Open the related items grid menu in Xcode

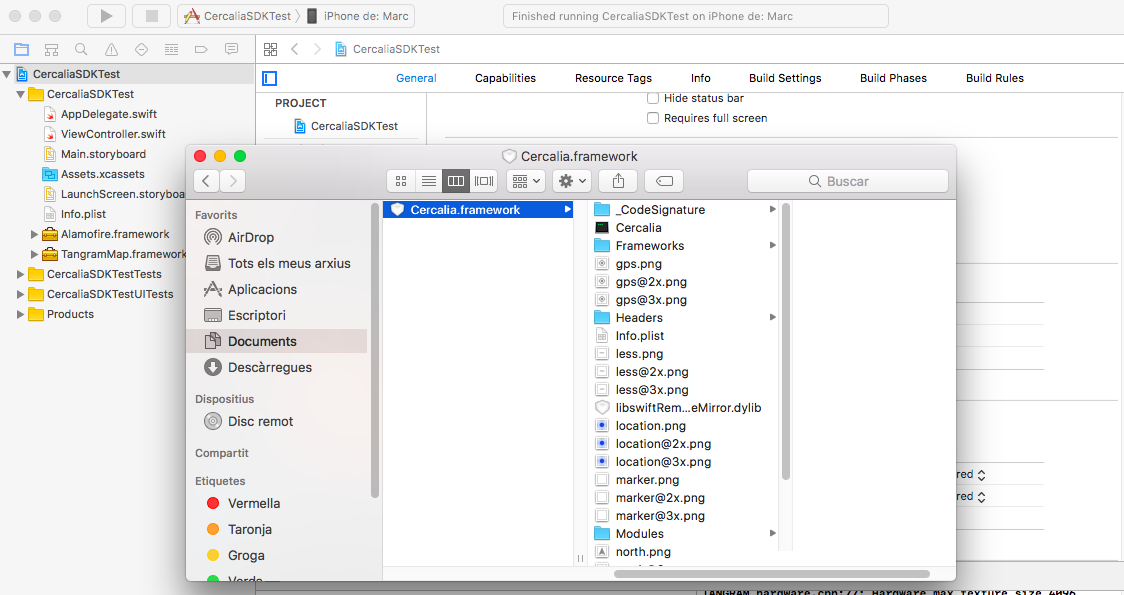[x=270, y=49]
